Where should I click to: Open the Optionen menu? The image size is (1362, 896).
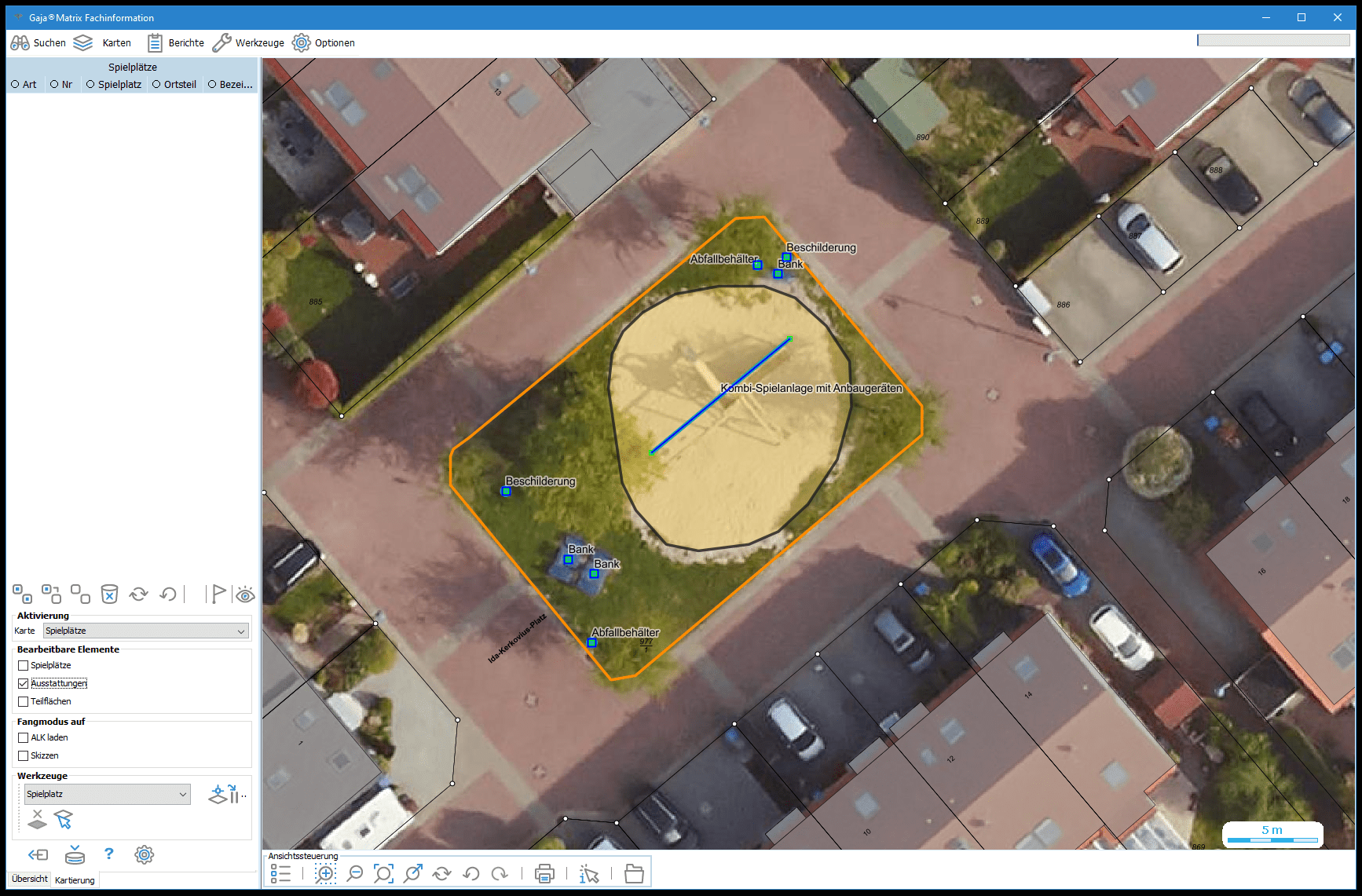[324, 42]
